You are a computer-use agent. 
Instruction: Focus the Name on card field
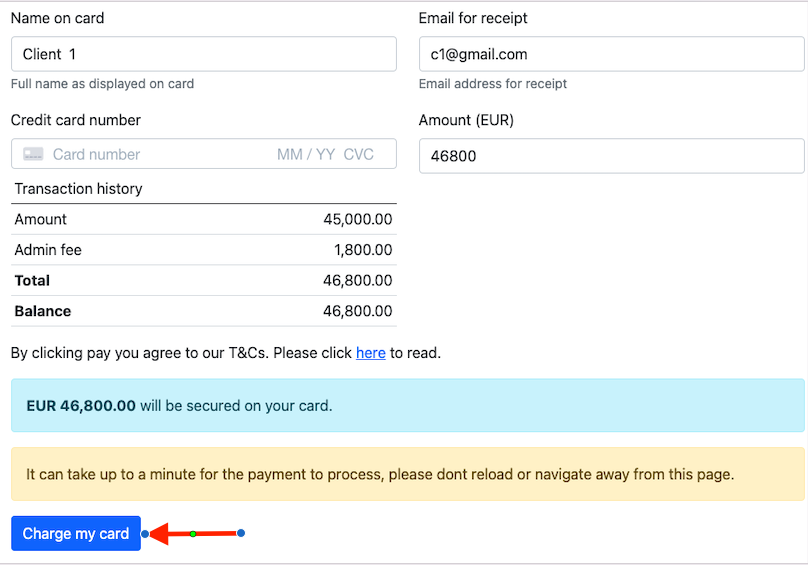coord(203,54)
